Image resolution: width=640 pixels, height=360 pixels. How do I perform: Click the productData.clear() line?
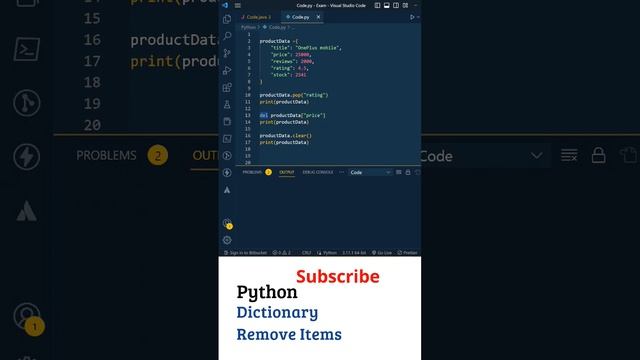click(x=286, y=136)
